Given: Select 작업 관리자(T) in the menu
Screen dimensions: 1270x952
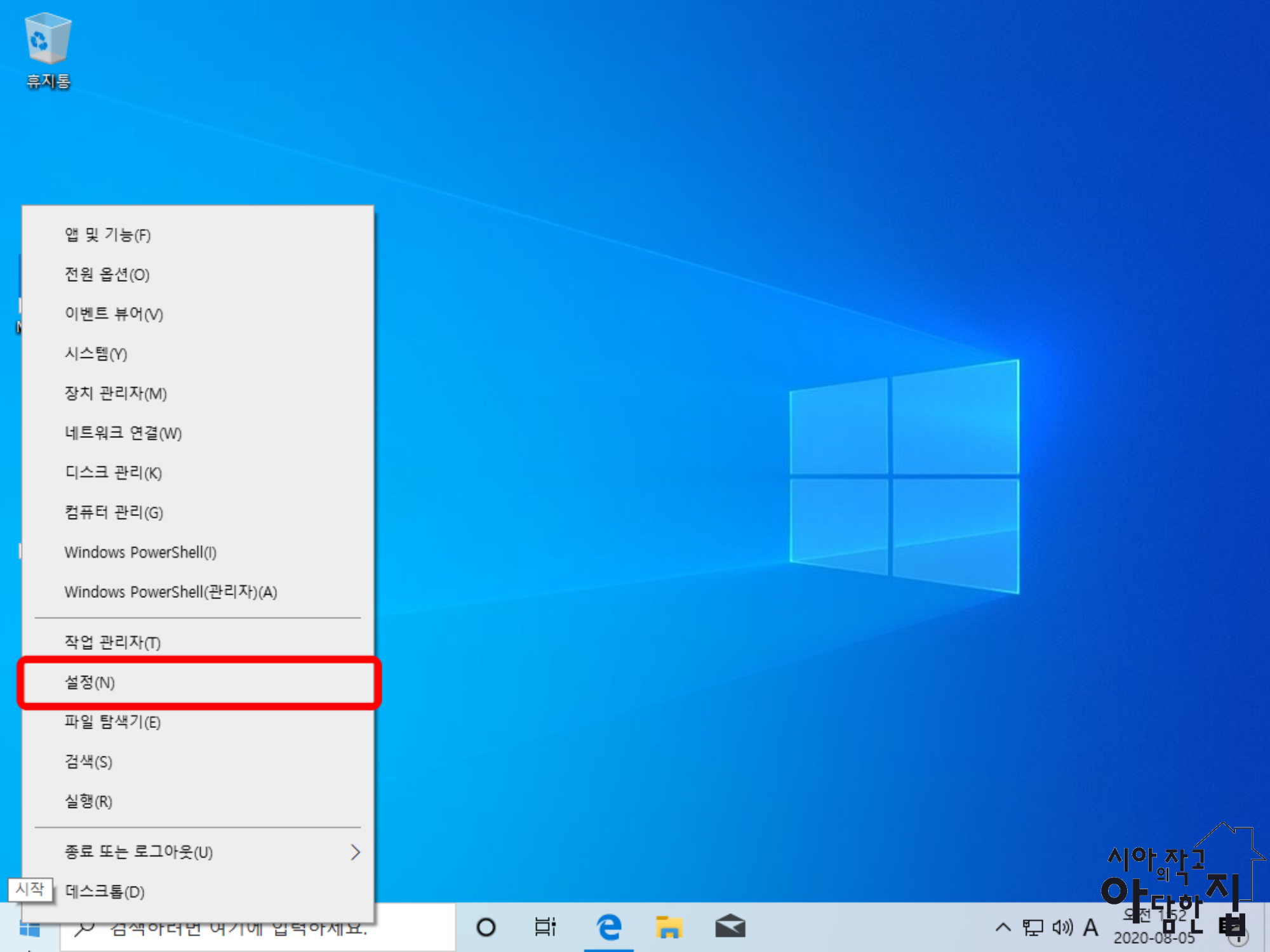Looking at the screenshot, I should [x=198, y=642].
